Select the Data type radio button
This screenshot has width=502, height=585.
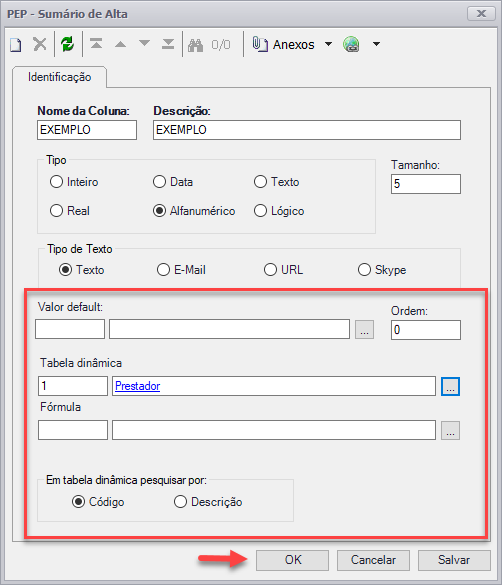pyautogui.click(x=159, y=182)
